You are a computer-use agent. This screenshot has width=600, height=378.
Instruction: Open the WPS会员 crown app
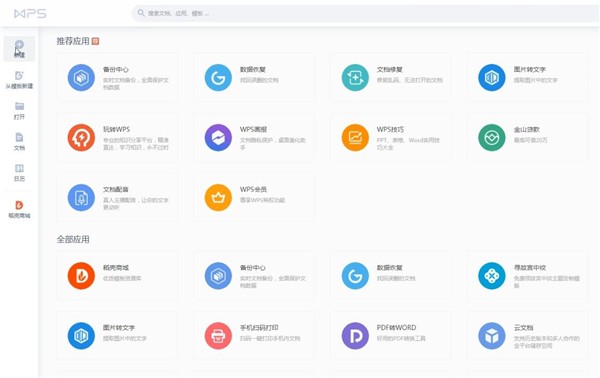[254, 197]
